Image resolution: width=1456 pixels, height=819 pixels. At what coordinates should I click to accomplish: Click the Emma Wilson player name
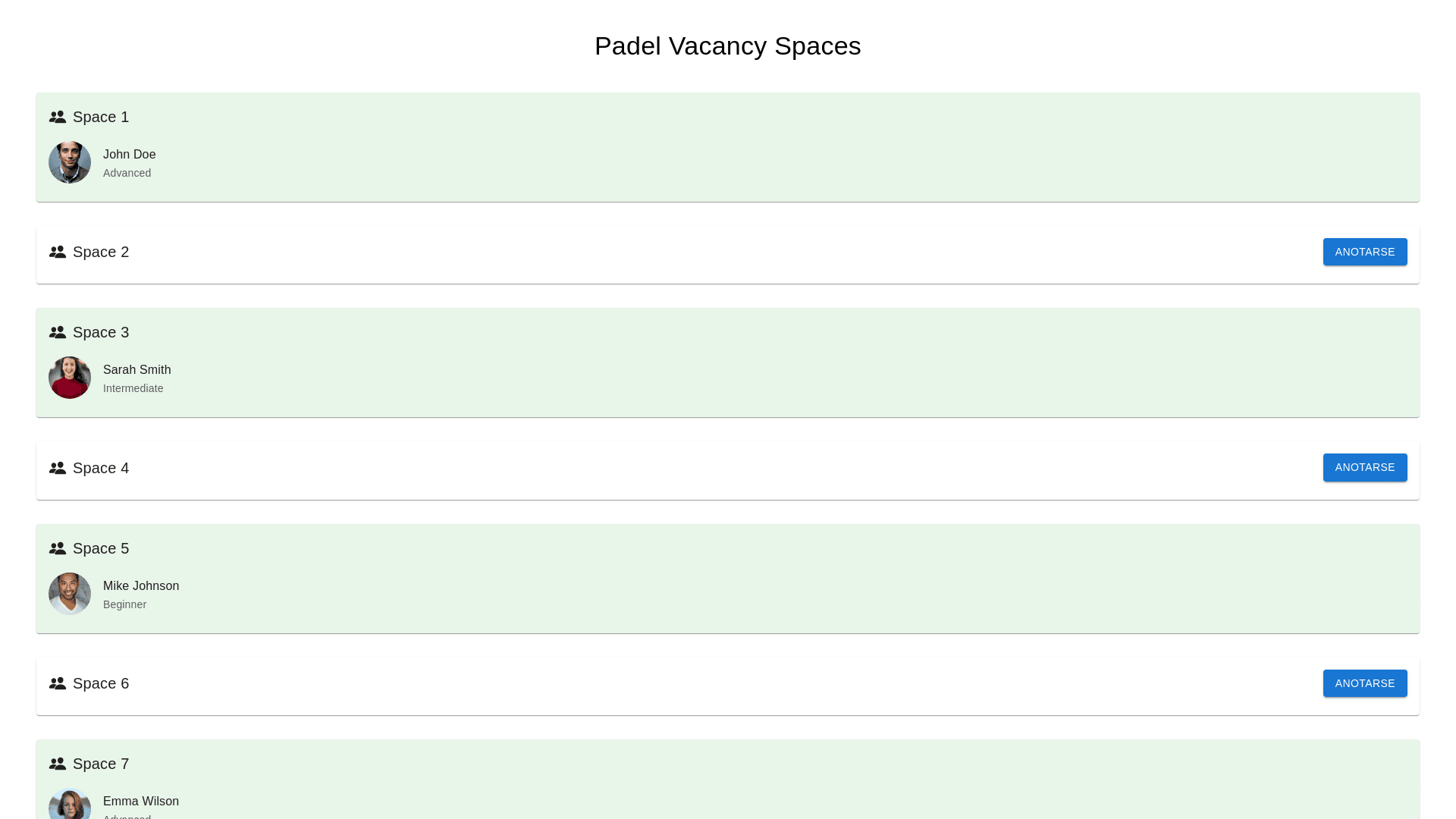pyautogui.click(x=141, y=802)
